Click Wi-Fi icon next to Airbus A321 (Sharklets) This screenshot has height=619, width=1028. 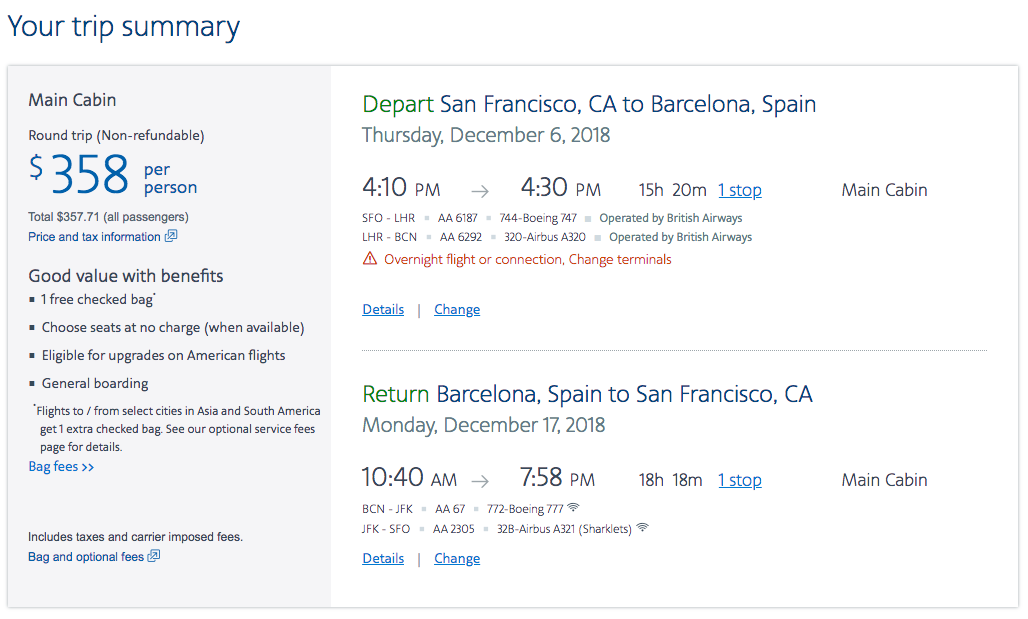[x=642, y=528]
